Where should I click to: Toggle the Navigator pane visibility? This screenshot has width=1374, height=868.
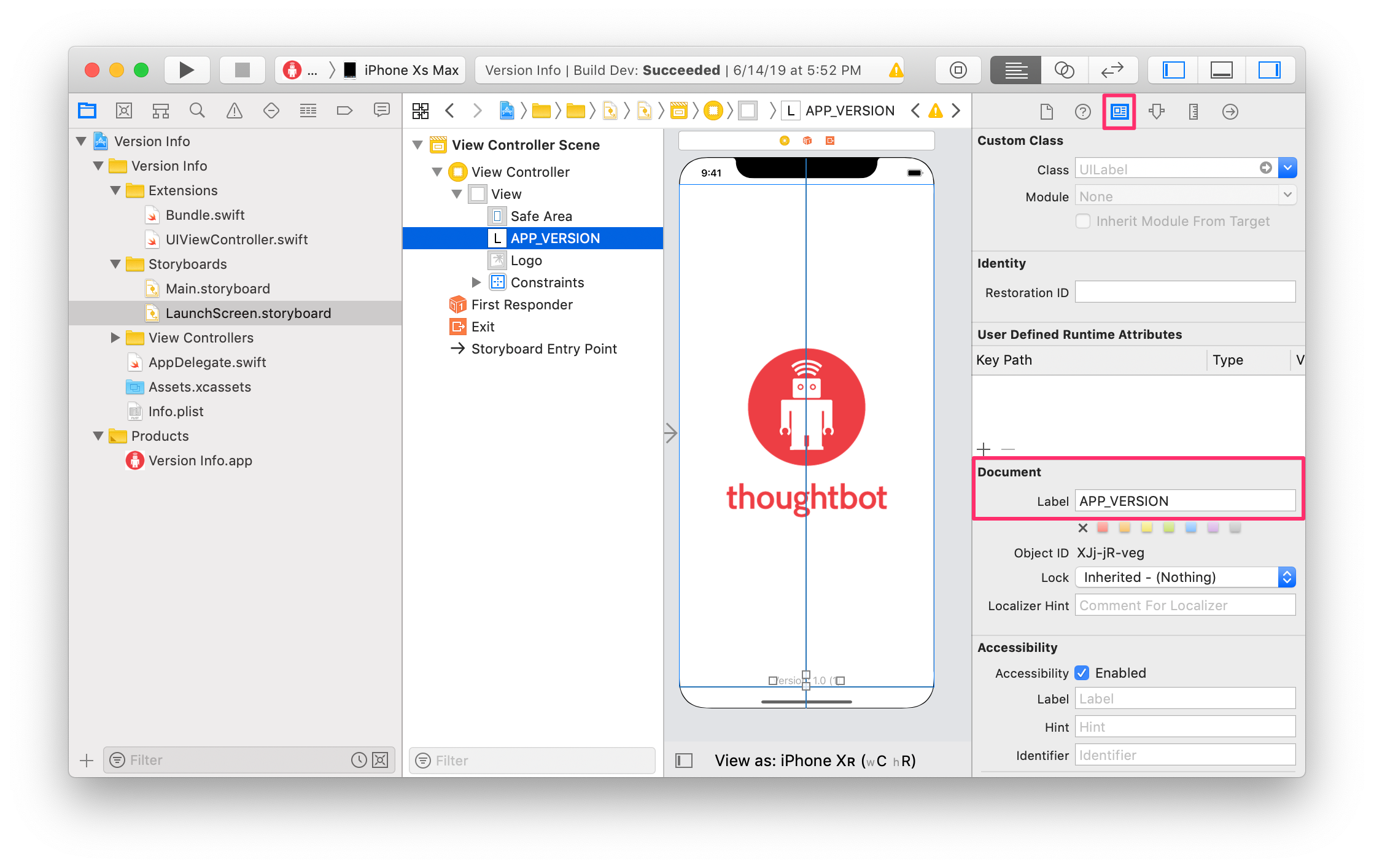[x=1173, y=70]
